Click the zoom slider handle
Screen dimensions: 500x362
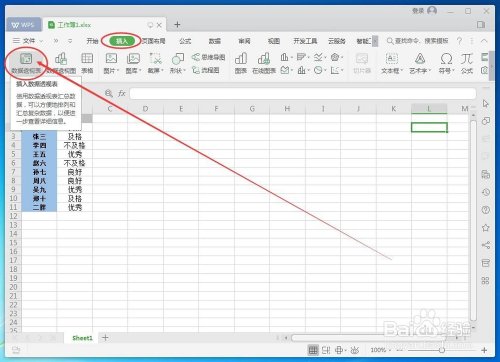[x=442, y=350]
